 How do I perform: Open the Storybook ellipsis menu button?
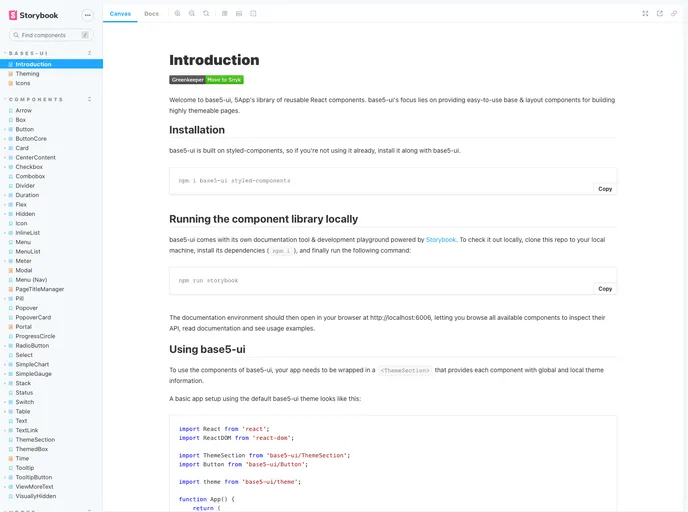tap(88, 15)
